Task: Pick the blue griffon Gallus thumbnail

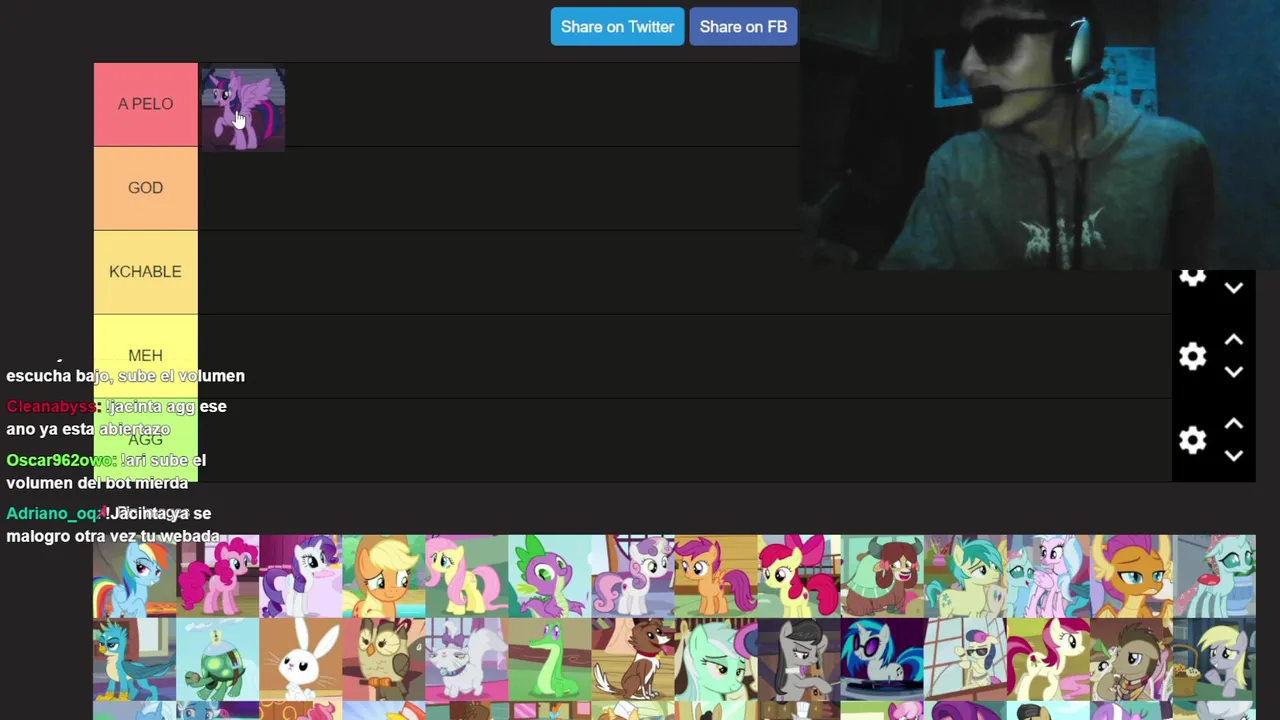Action: click(134, 659)
